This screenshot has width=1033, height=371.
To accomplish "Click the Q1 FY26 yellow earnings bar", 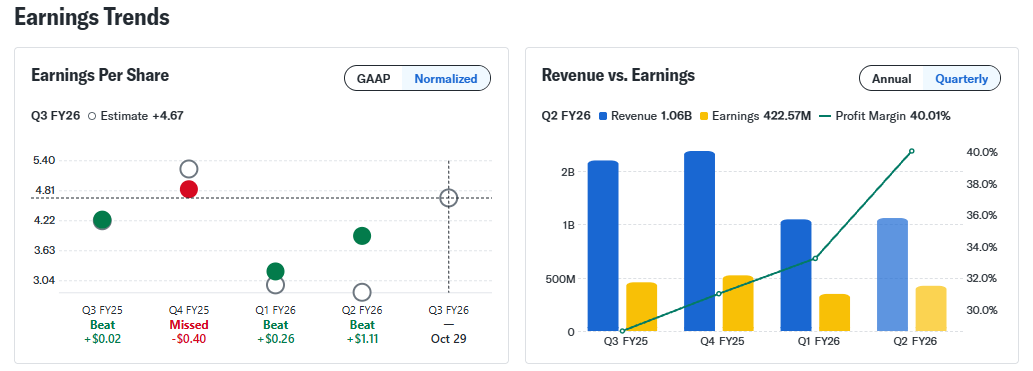I will click(x=835, y=312).
